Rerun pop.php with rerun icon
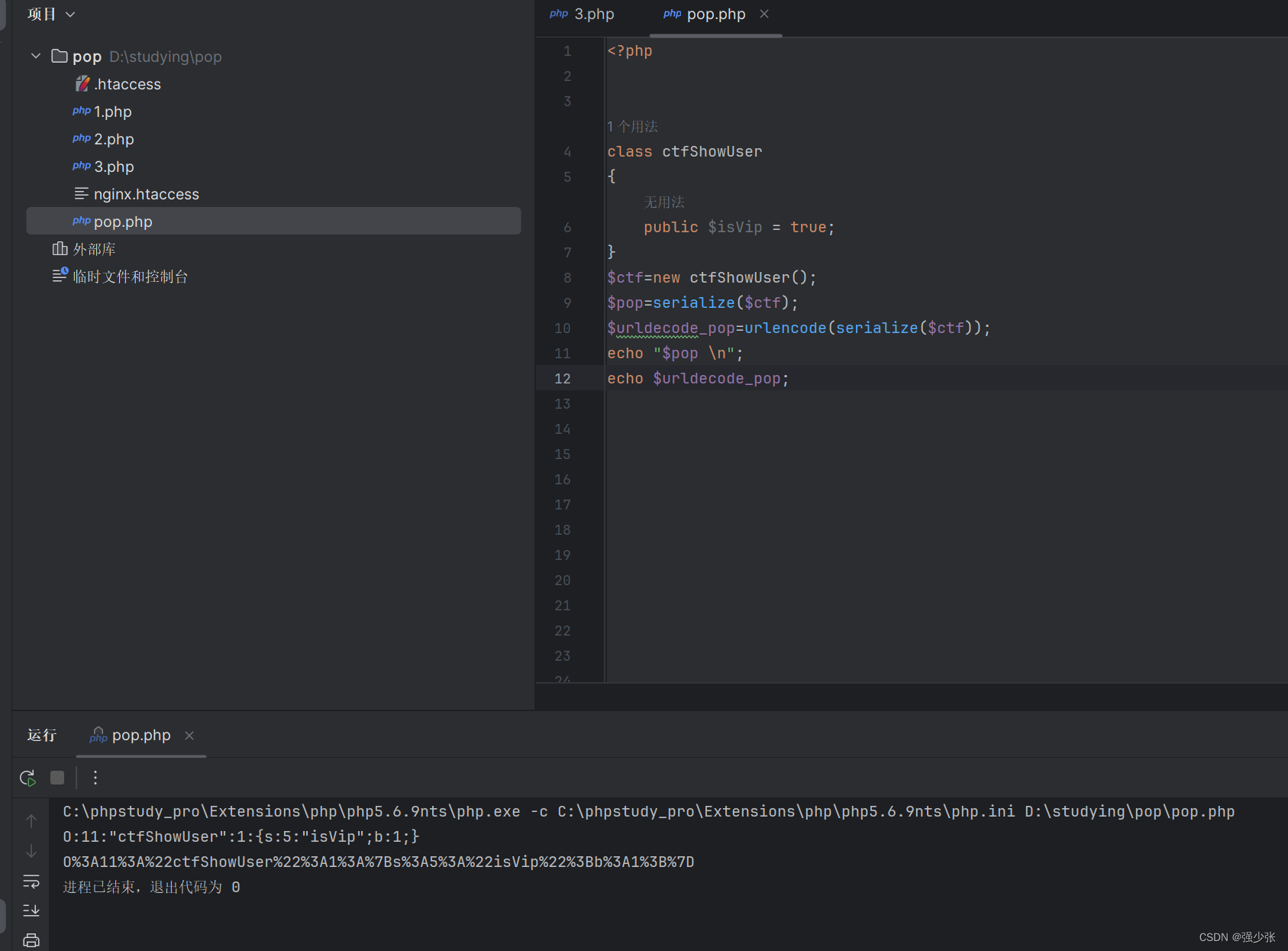Image resolution: width=1288 pixels, height=951 pixels. pos(27,778)
